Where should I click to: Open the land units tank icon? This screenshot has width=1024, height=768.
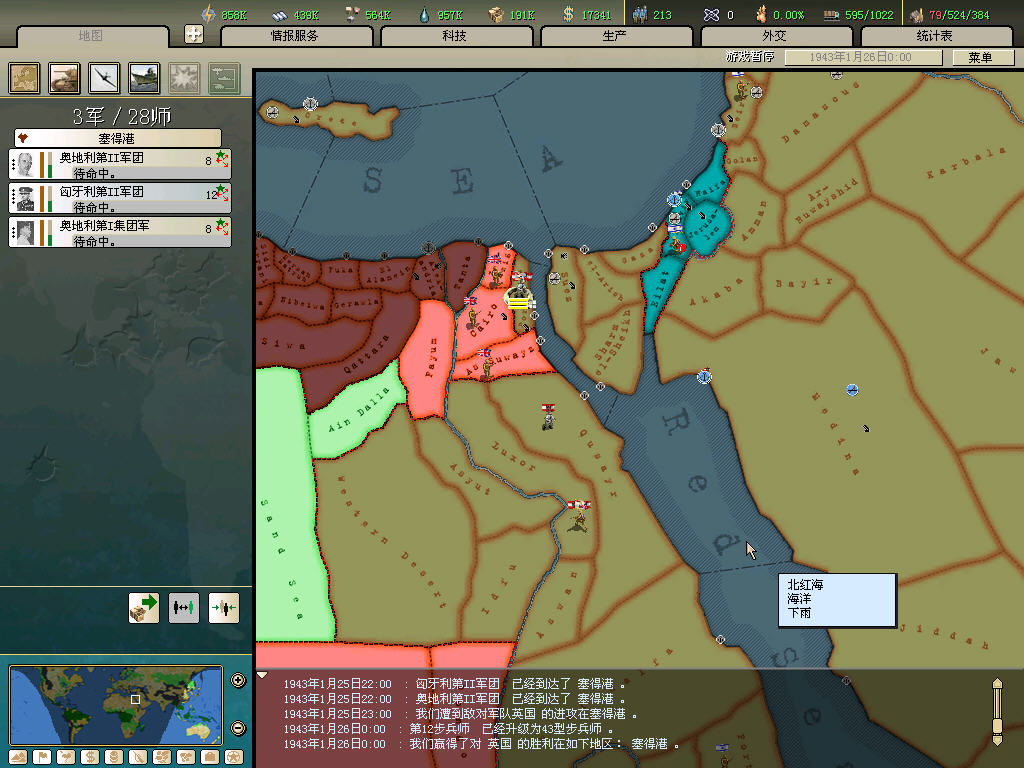(x=64, y=78)
